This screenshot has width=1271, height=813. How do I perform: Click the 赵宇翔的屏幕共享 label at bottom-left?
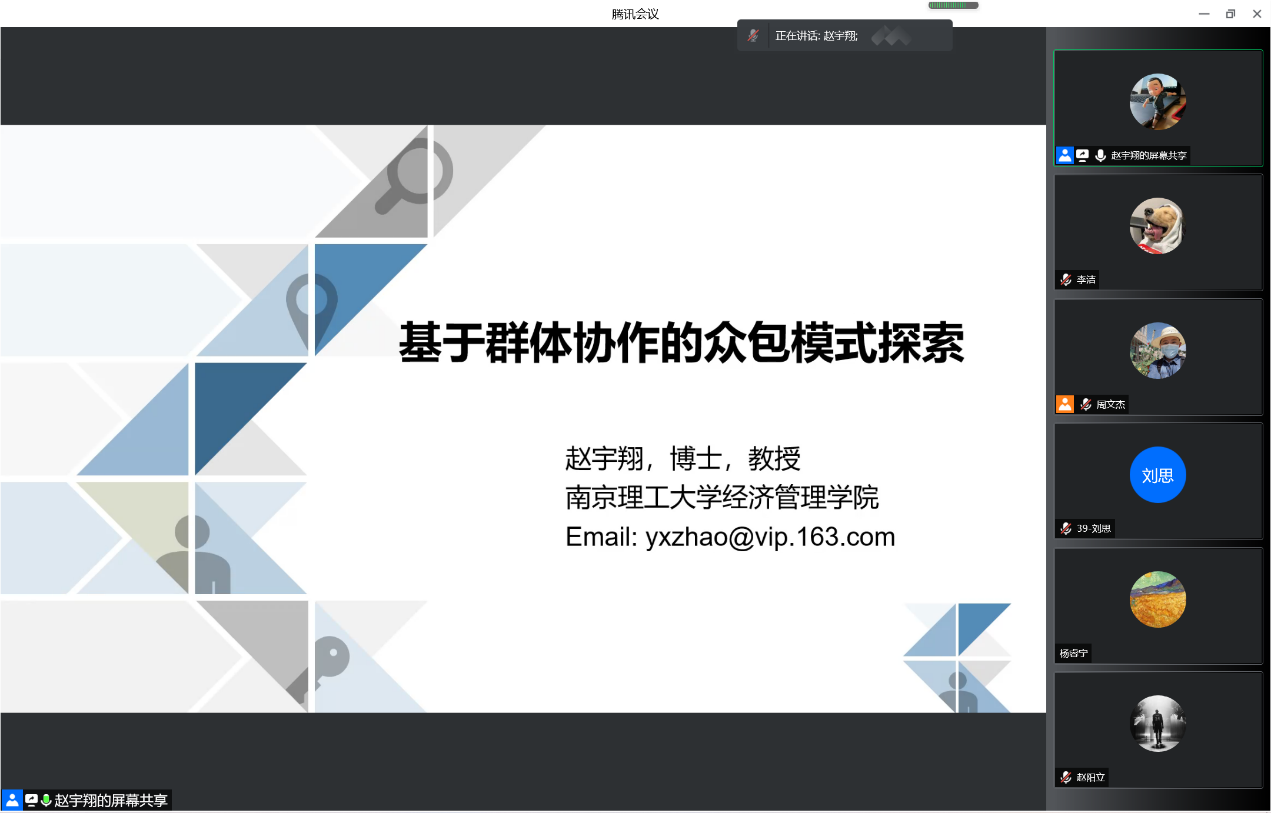pyautogui.click(x=111, y=800)
